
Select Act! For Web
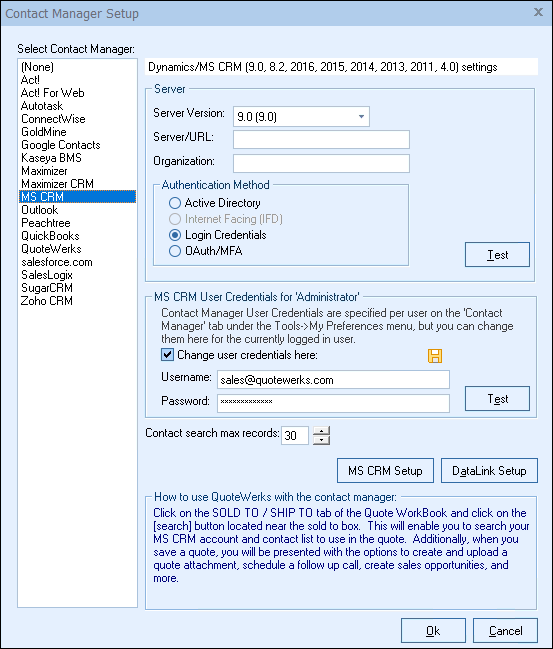[77, 93]
